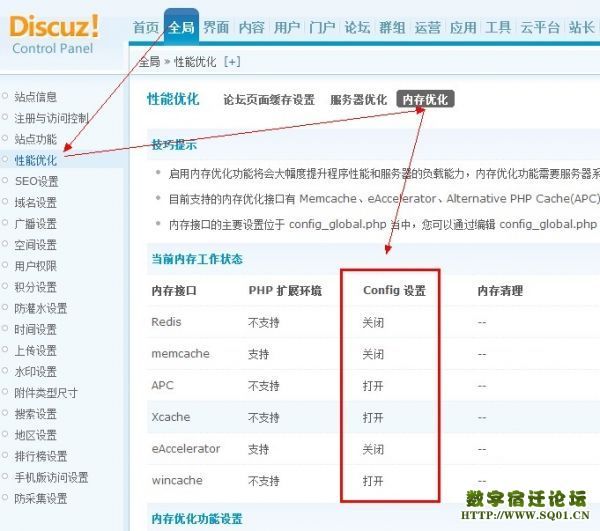
Task: Open 用户权限 in the sidebar
Action: pyautogui.click(x=36, y=266)
